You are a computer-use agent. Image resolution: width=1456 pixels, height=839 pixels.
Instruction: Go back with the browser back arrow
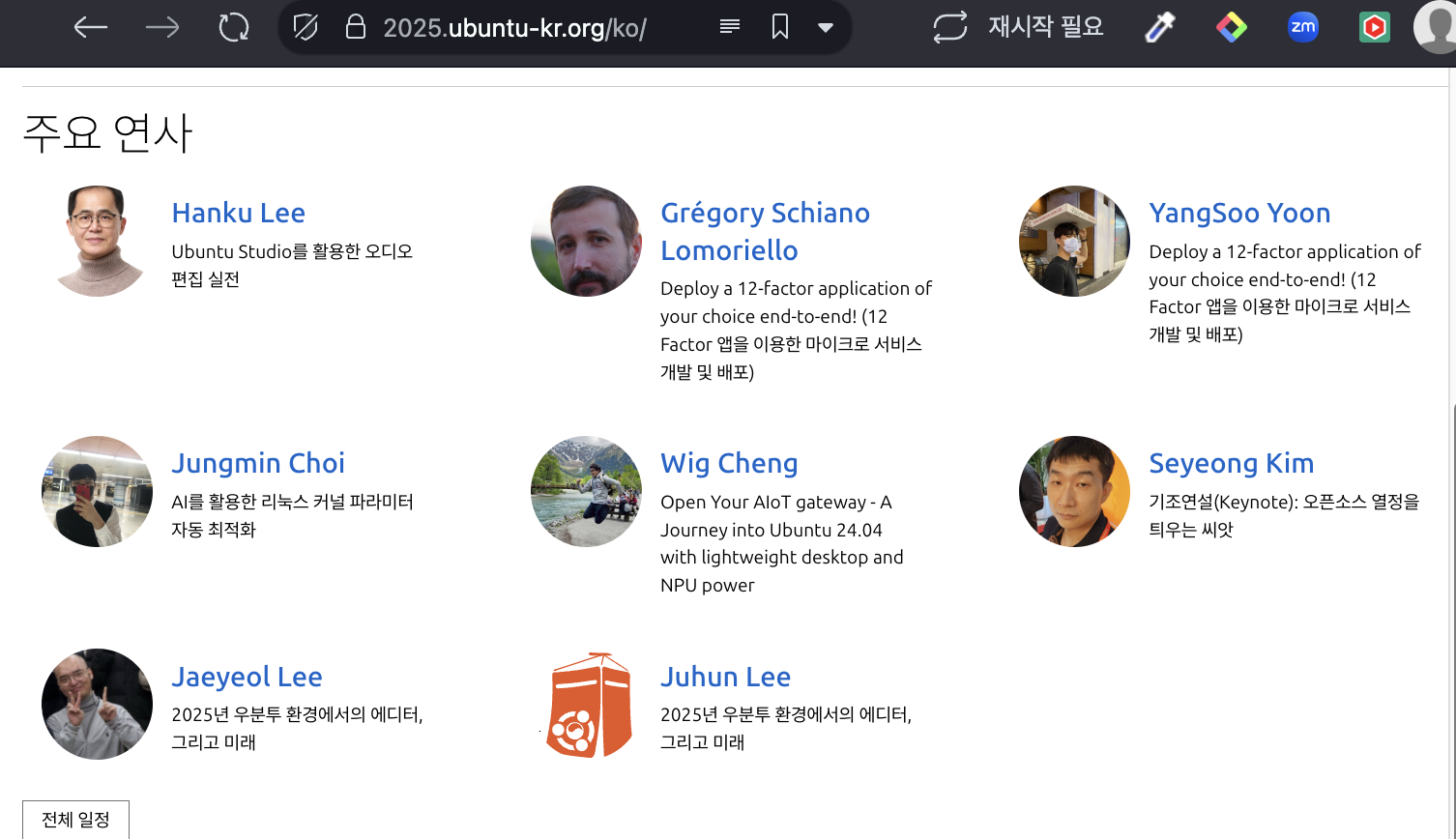(x=91, y=27)
